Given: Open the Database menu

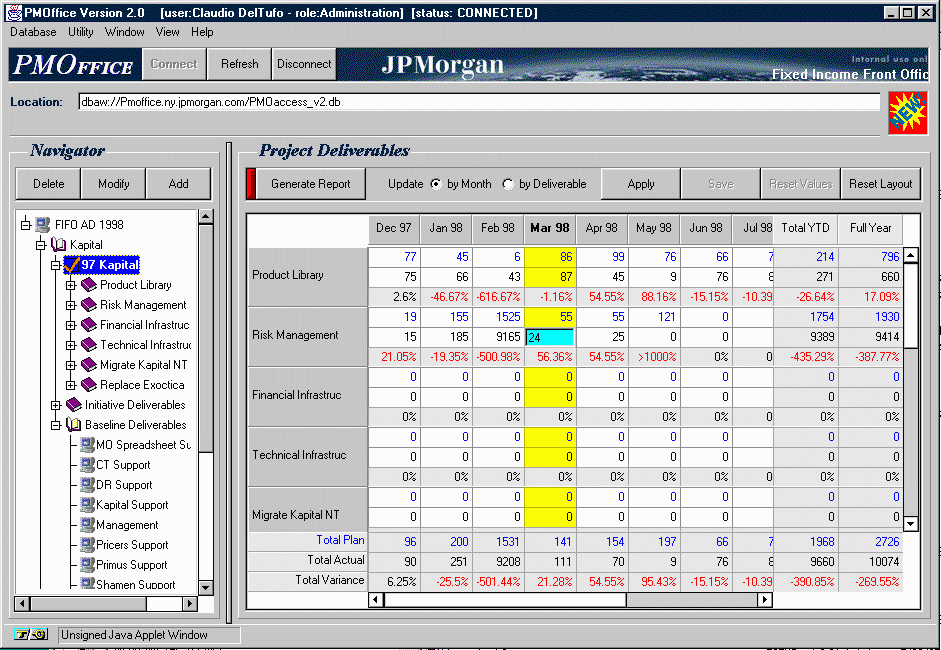Looking at the screenshot, I should pos(33,32).
